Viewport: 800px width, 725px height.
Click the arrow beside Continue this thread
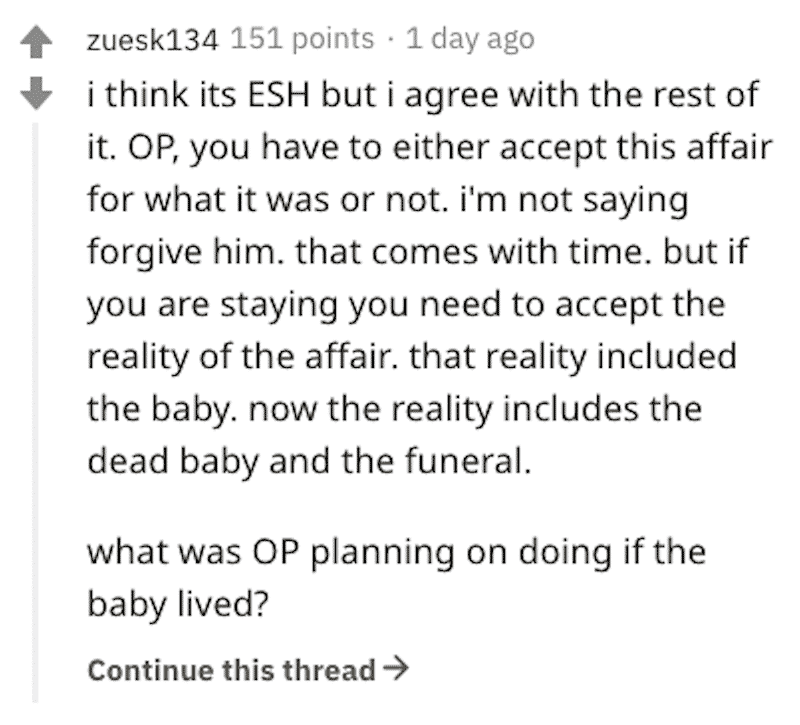click(396, 668)
